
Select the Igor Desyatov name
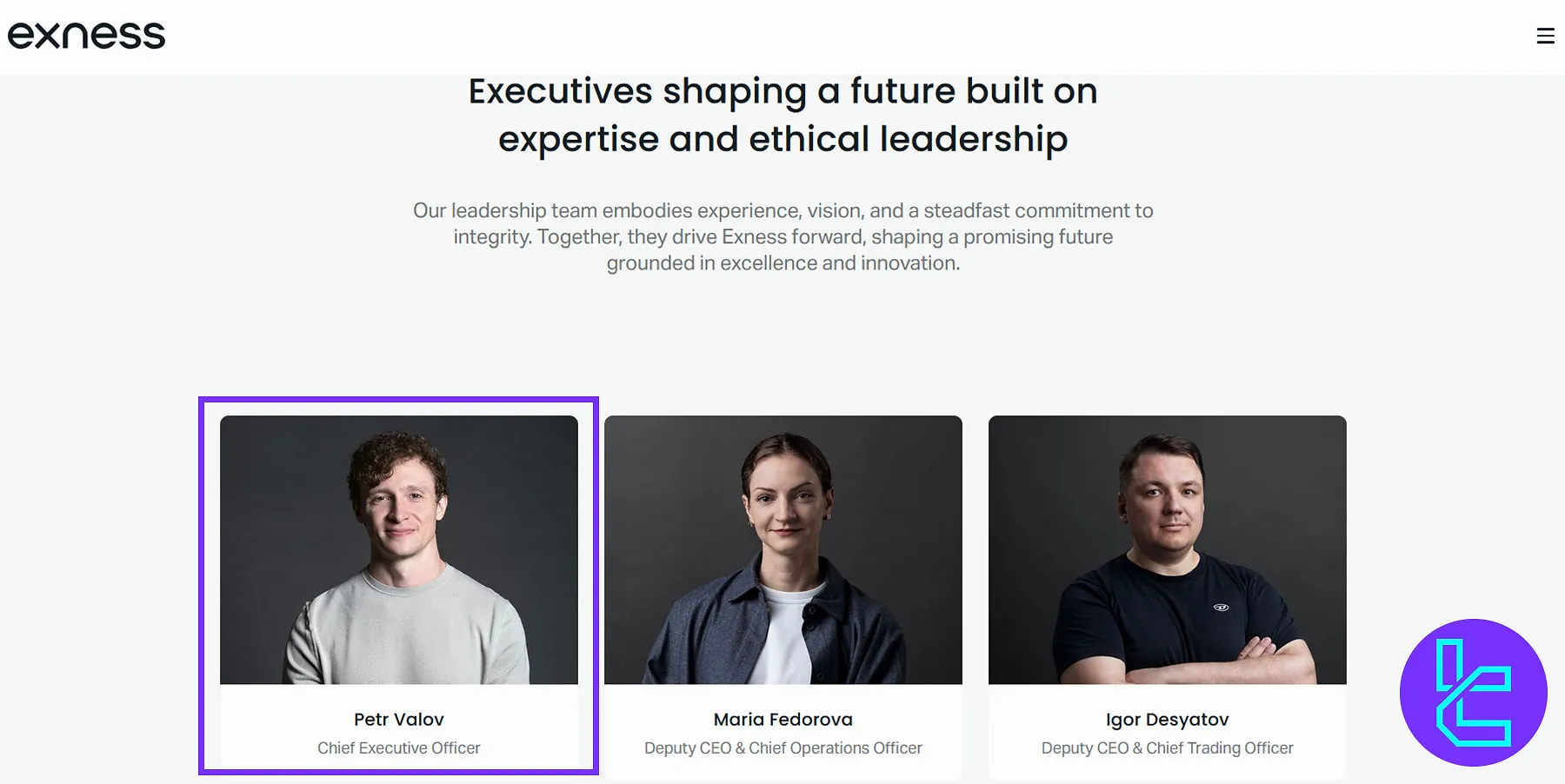pyautogui.click(x=1167, y=720)
